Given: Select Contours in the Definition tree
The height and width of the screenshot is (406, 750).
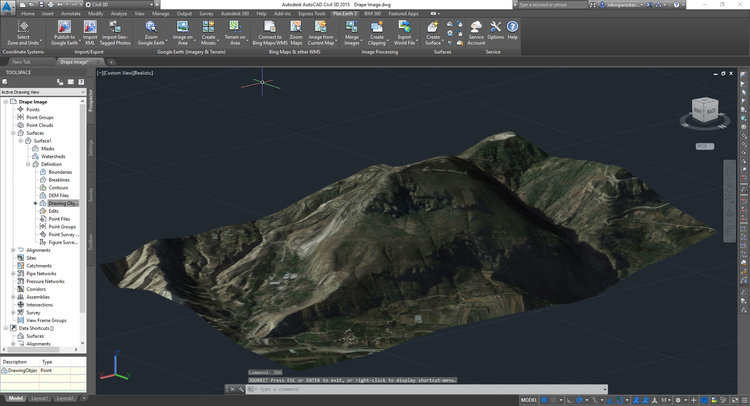Looking at the screenshot, I should click(x=60, y=187).
